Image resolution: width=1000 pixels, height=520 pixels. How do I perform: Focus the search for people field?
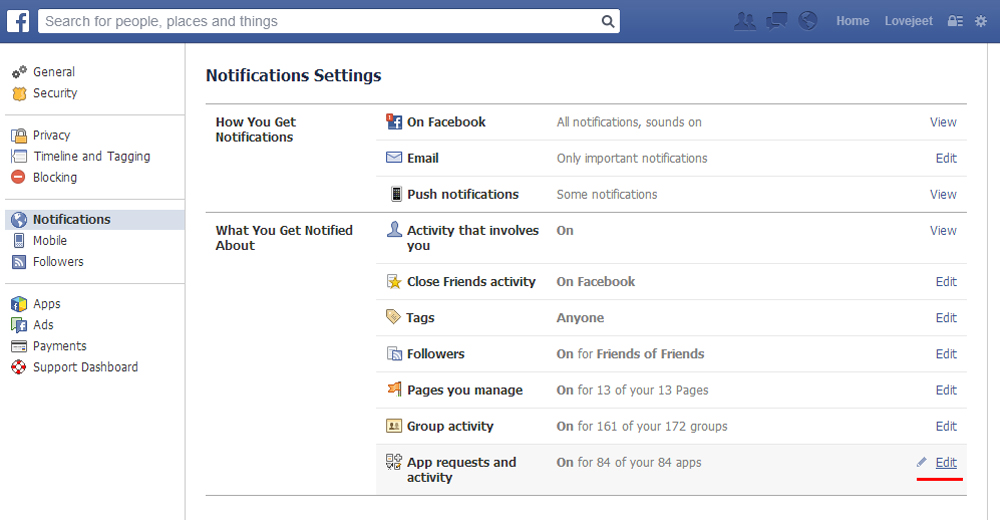click(329, 21)
